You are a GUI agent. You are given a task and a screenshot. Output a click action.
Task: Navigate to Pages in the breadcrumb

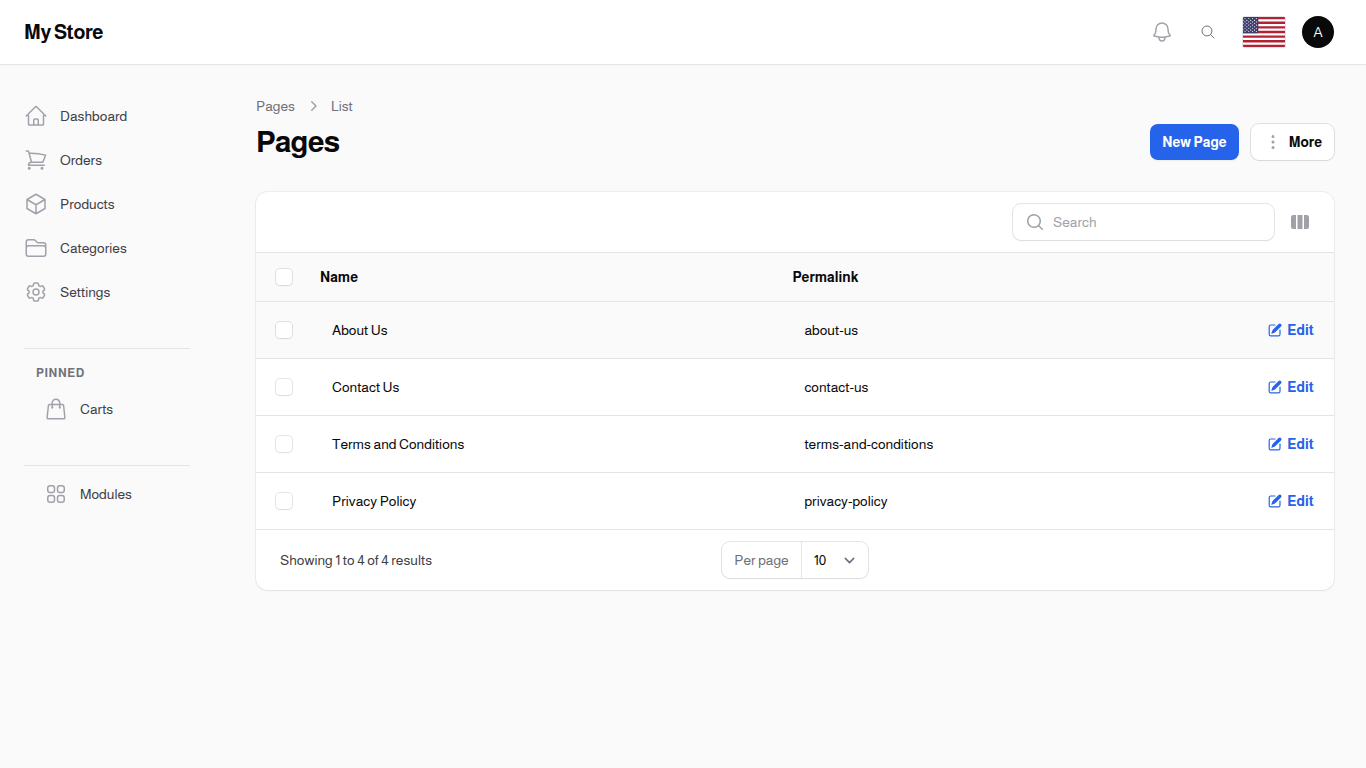(x=275, y=106)
